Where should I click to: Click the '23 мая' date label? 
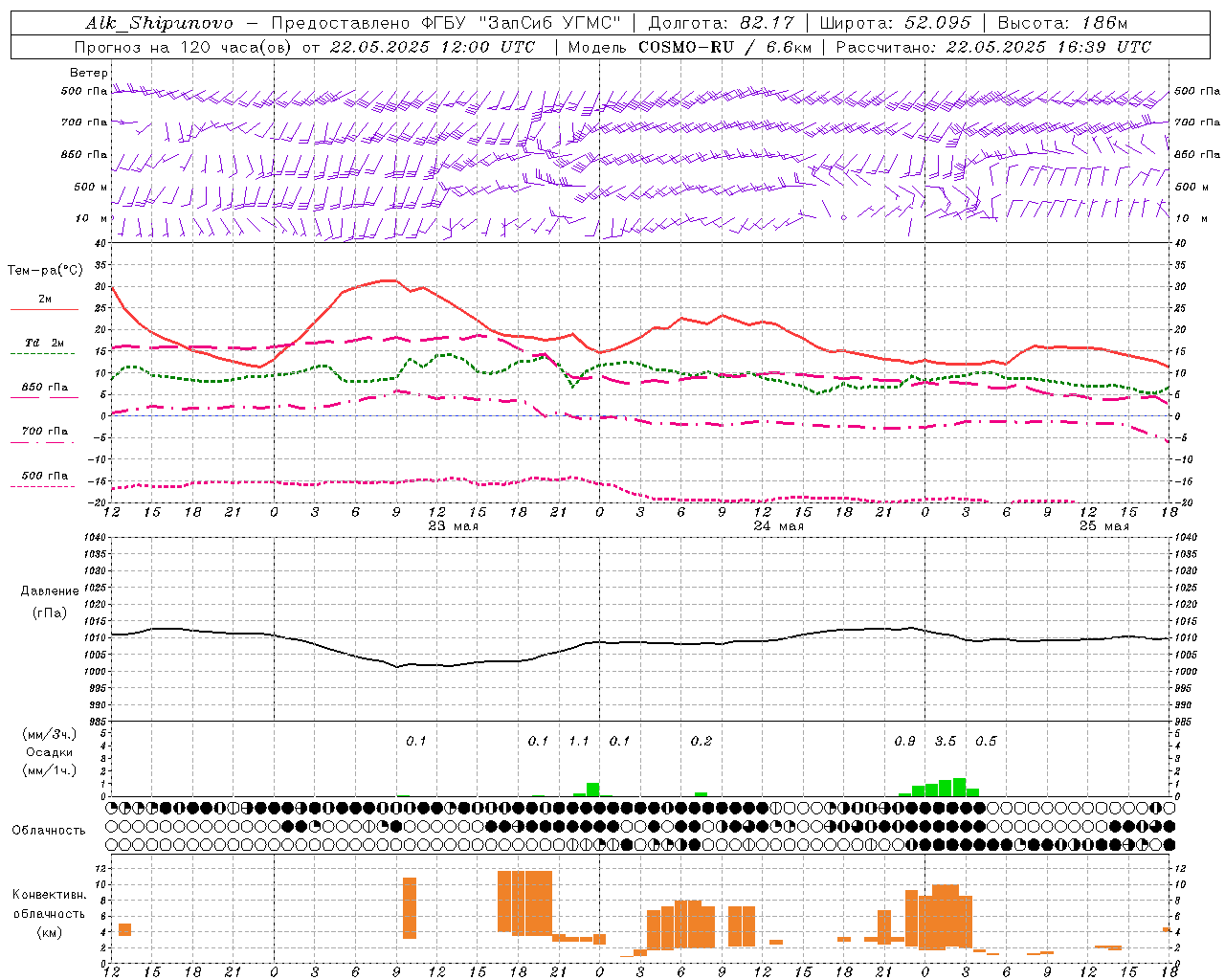click(454, 526)
